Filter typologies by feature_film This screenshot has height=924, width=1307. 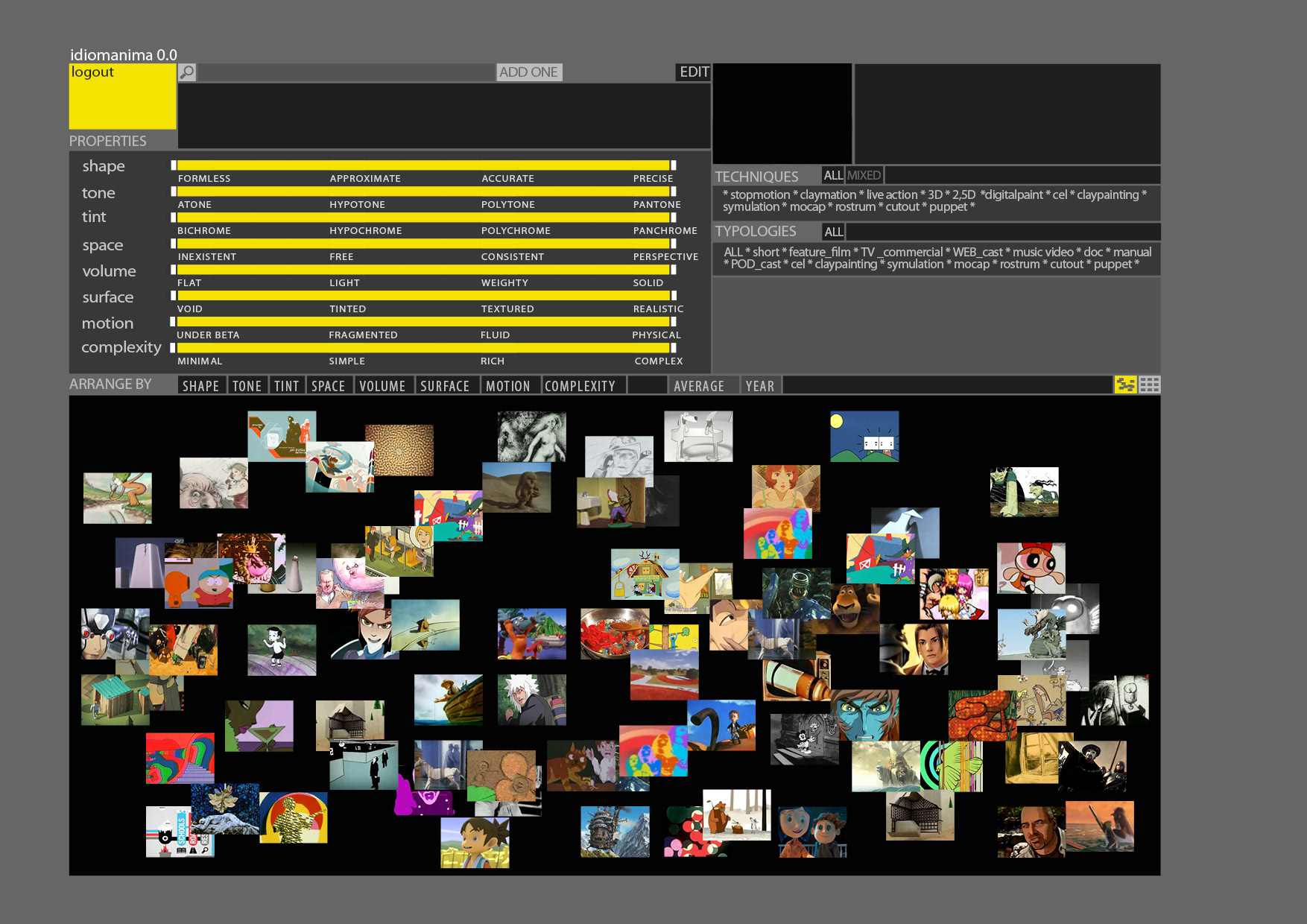coord(820,252)
